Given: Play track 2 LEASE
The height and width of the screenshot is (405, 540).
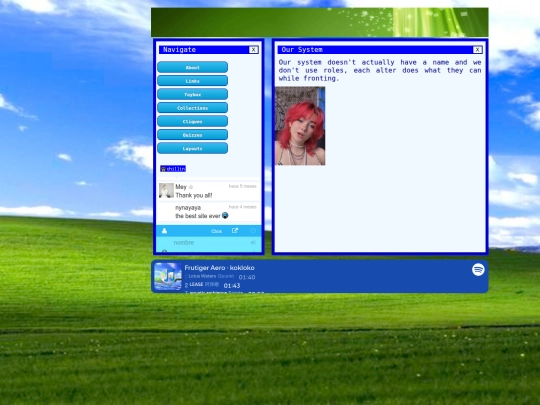Looking at the screenshot, I should [212, 285].
